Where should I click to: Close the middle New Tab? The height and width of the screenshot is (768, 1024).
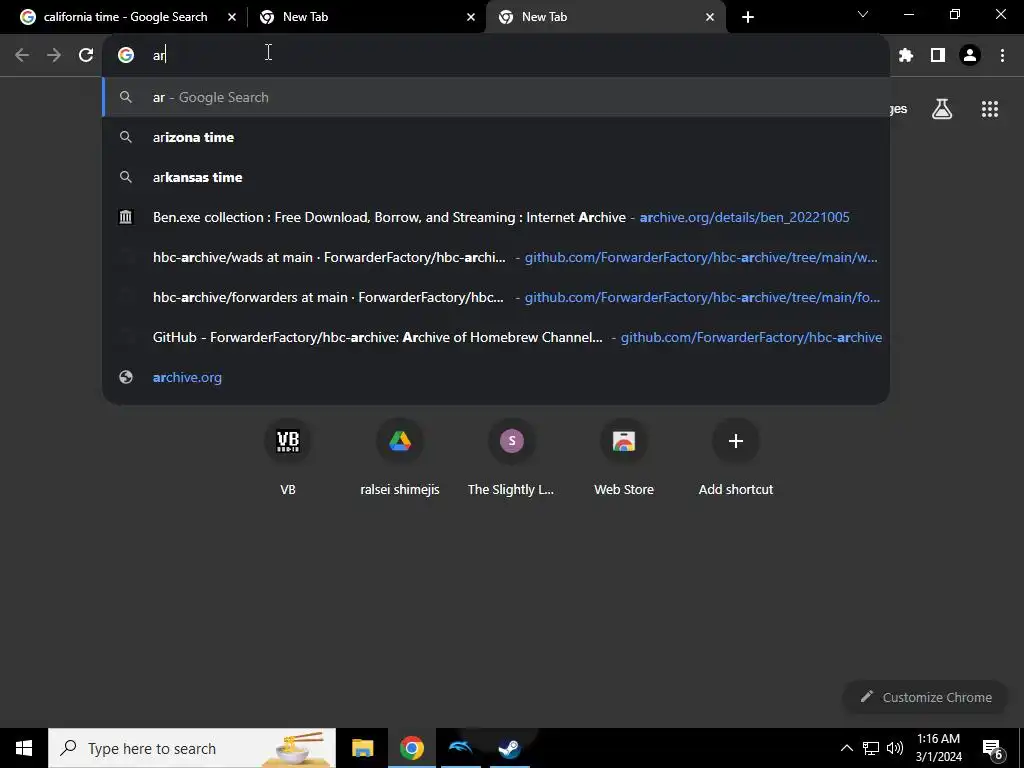point(471,17)
